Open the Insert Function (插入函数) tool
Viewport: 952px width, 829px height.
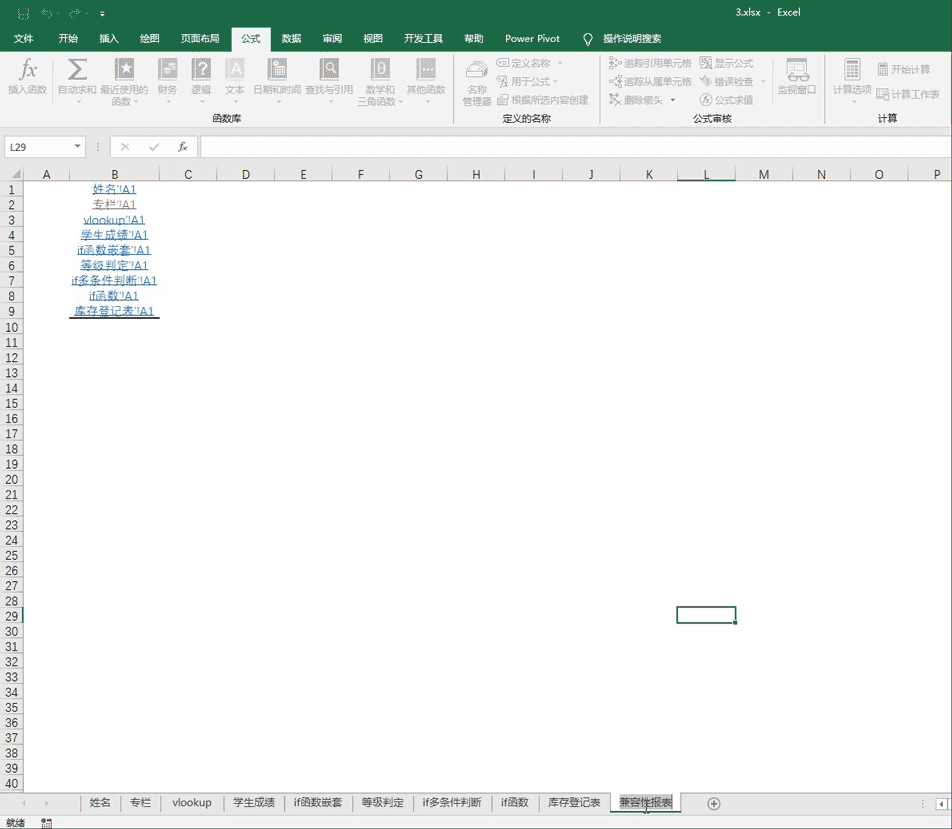point(27,77)
